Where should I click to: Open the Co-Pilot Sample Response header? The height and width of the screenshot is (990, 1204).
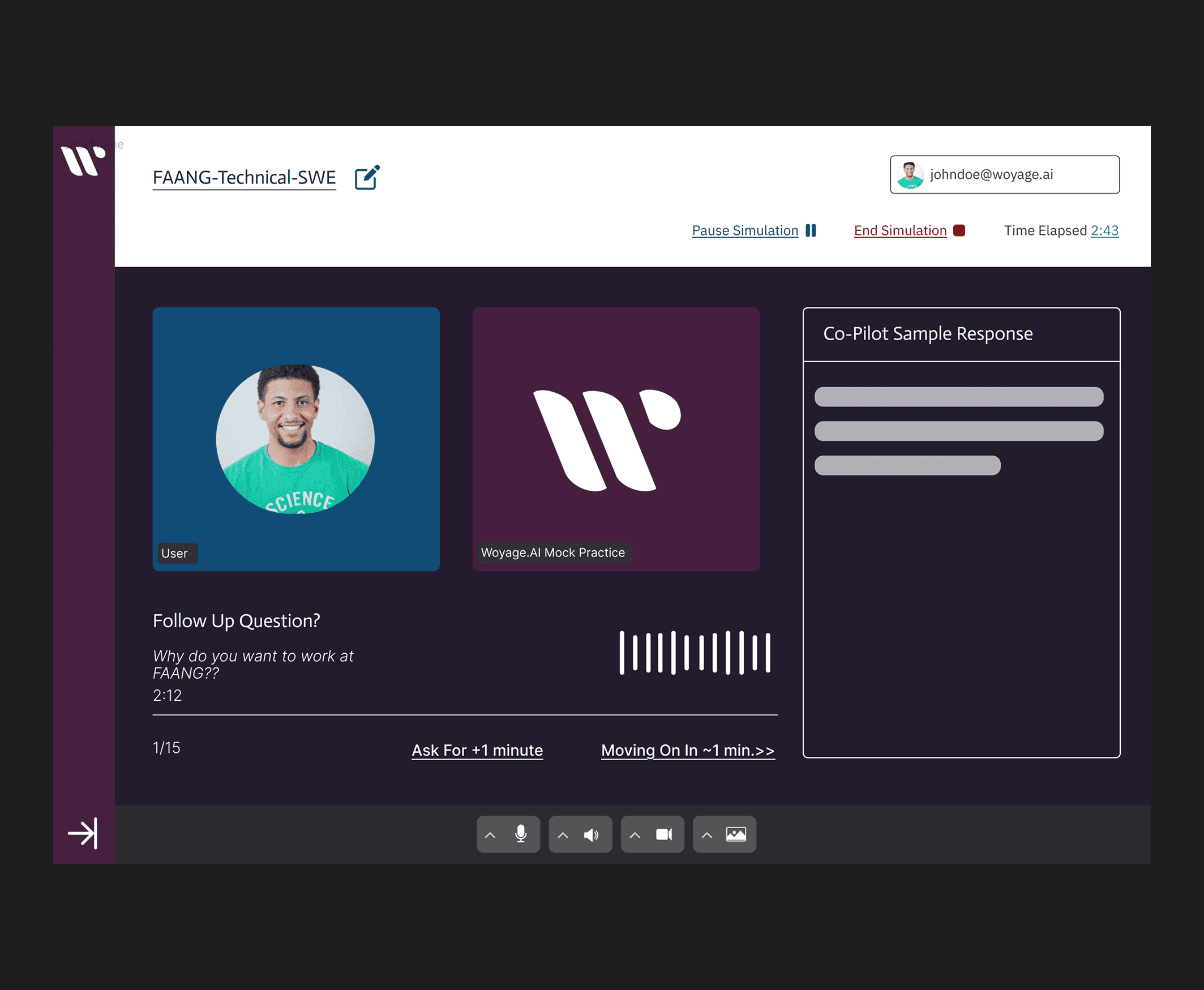[x=927, y=333]
